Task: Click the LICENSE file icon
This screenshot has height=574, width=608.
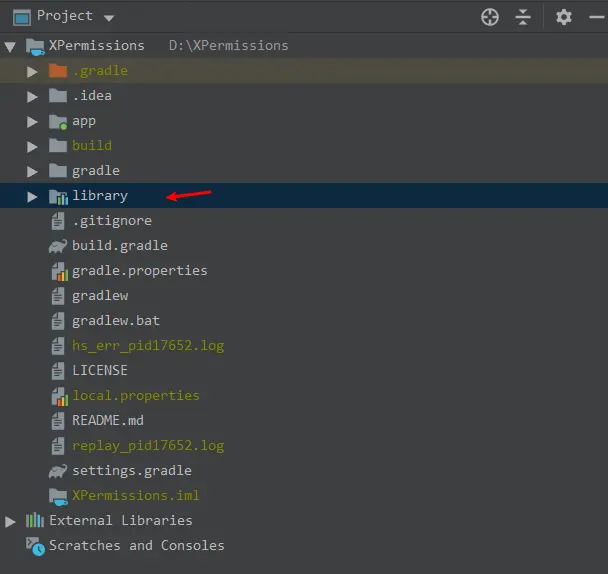Action: (x=58, y=371)
